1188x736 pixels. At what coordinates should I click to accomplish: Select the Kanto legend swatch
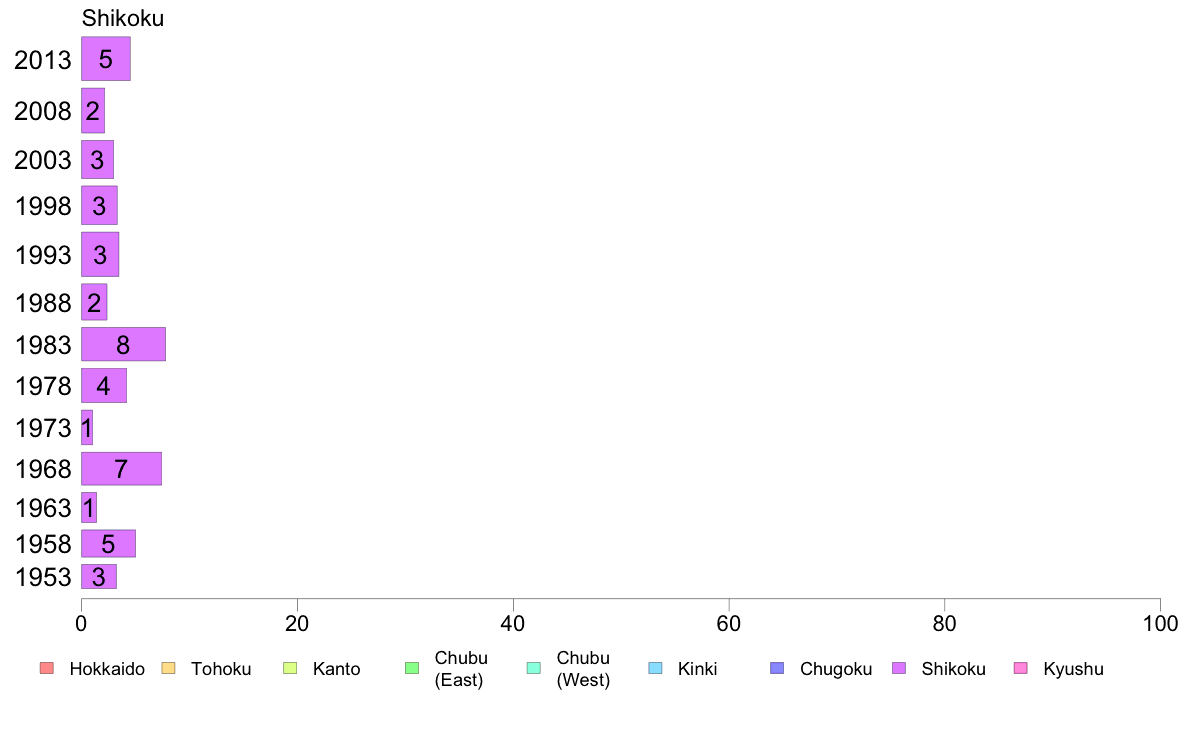(290, 668)
